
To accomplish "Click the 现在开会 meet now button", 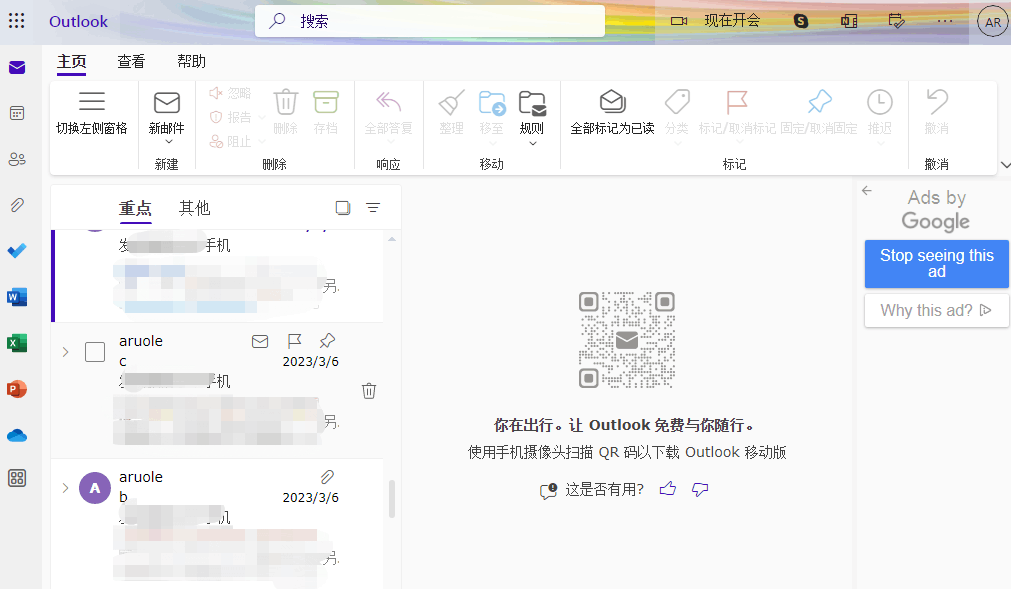I will (715, 21).
